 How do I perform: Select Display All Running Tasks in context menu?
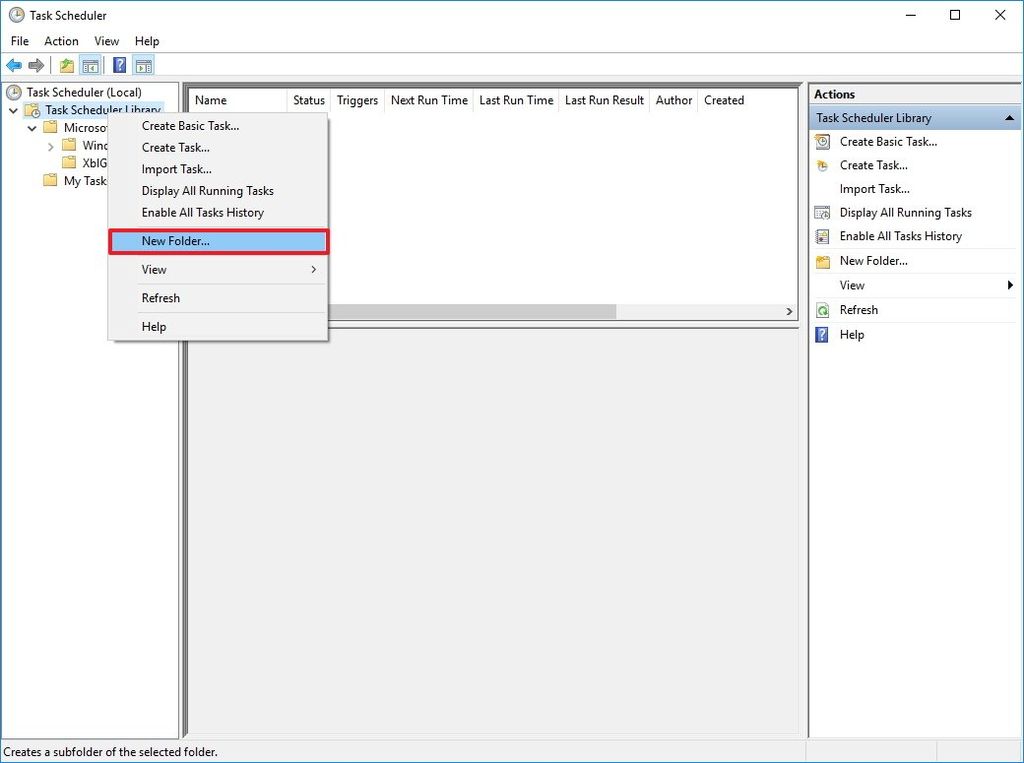(x=219, y=191)
